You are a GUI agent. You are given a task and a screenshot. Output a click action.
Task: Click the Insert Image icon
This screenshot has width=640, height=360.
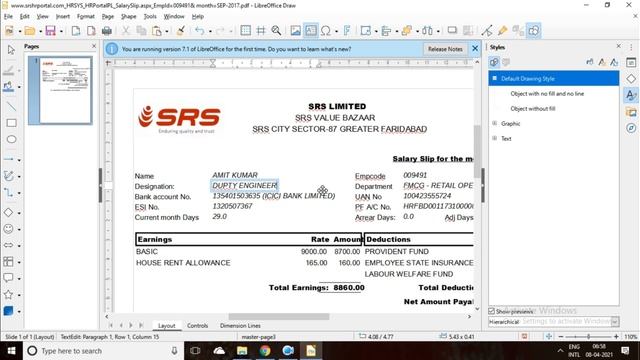pos(296,31)
